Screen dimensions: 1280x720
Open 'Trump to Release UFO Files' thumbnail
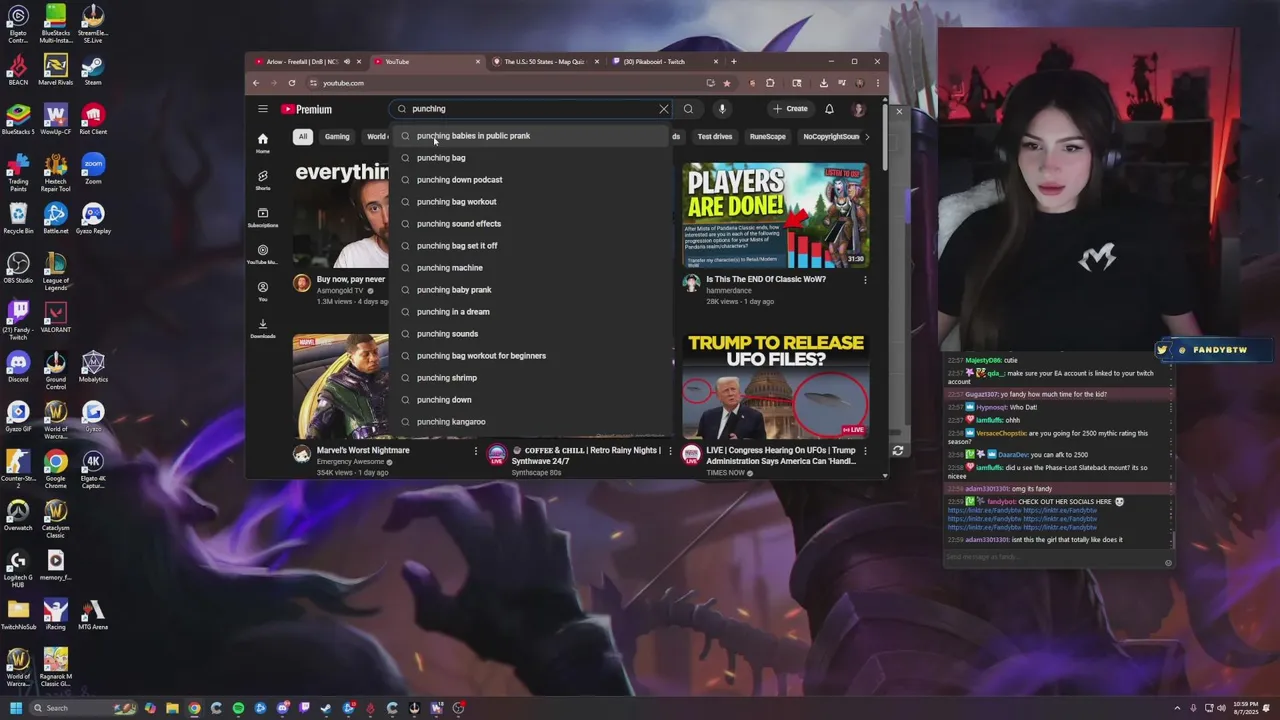point(776,387)
